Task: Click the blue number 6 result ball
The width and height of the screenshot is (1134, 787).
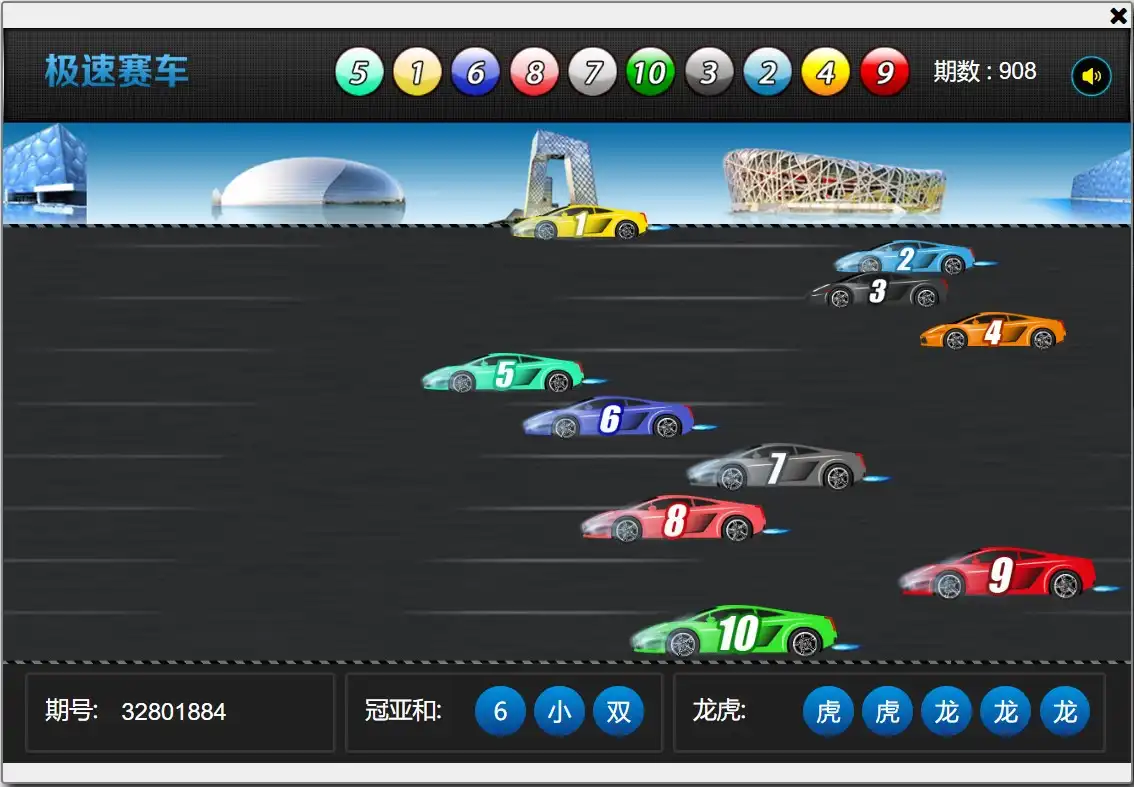Action: 475,73
